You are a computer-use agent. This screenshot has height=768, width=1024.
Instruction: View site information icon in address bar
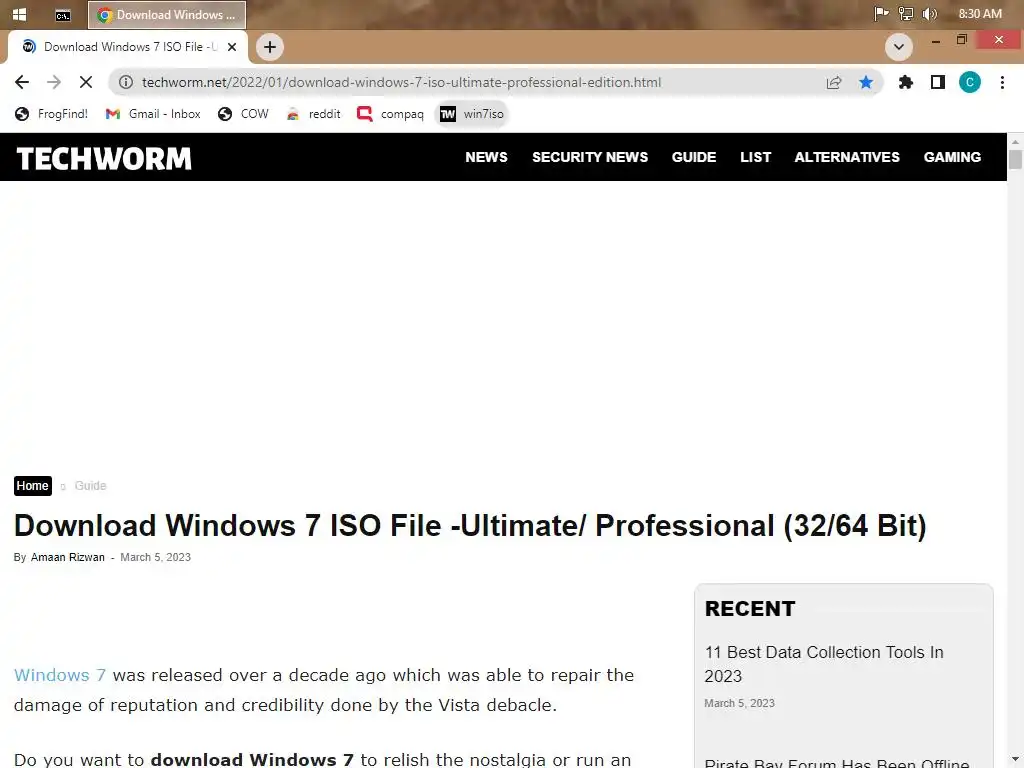point(126,82)
